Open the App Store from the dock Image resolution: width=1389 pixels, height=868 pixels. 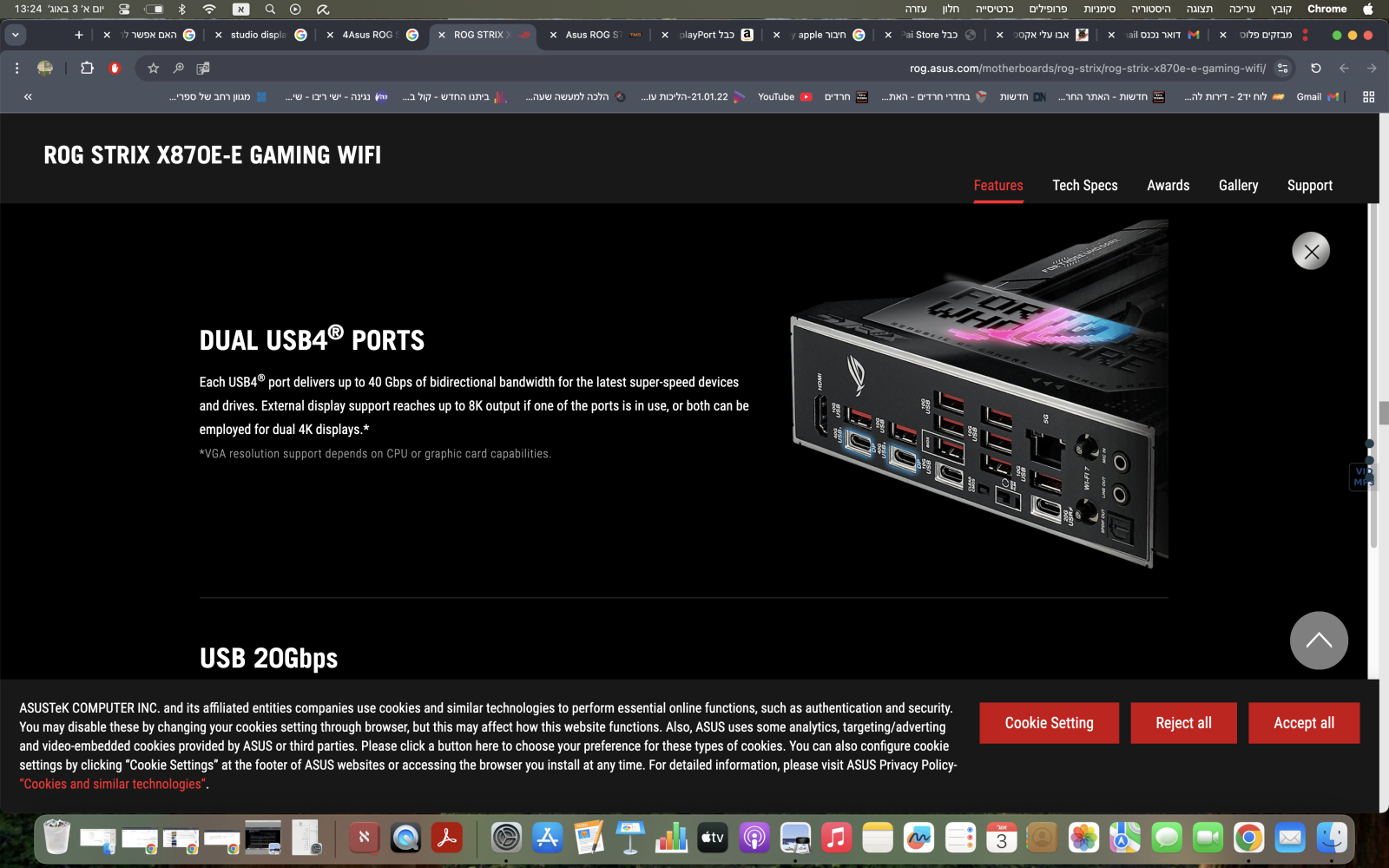(x=547, y=838)
